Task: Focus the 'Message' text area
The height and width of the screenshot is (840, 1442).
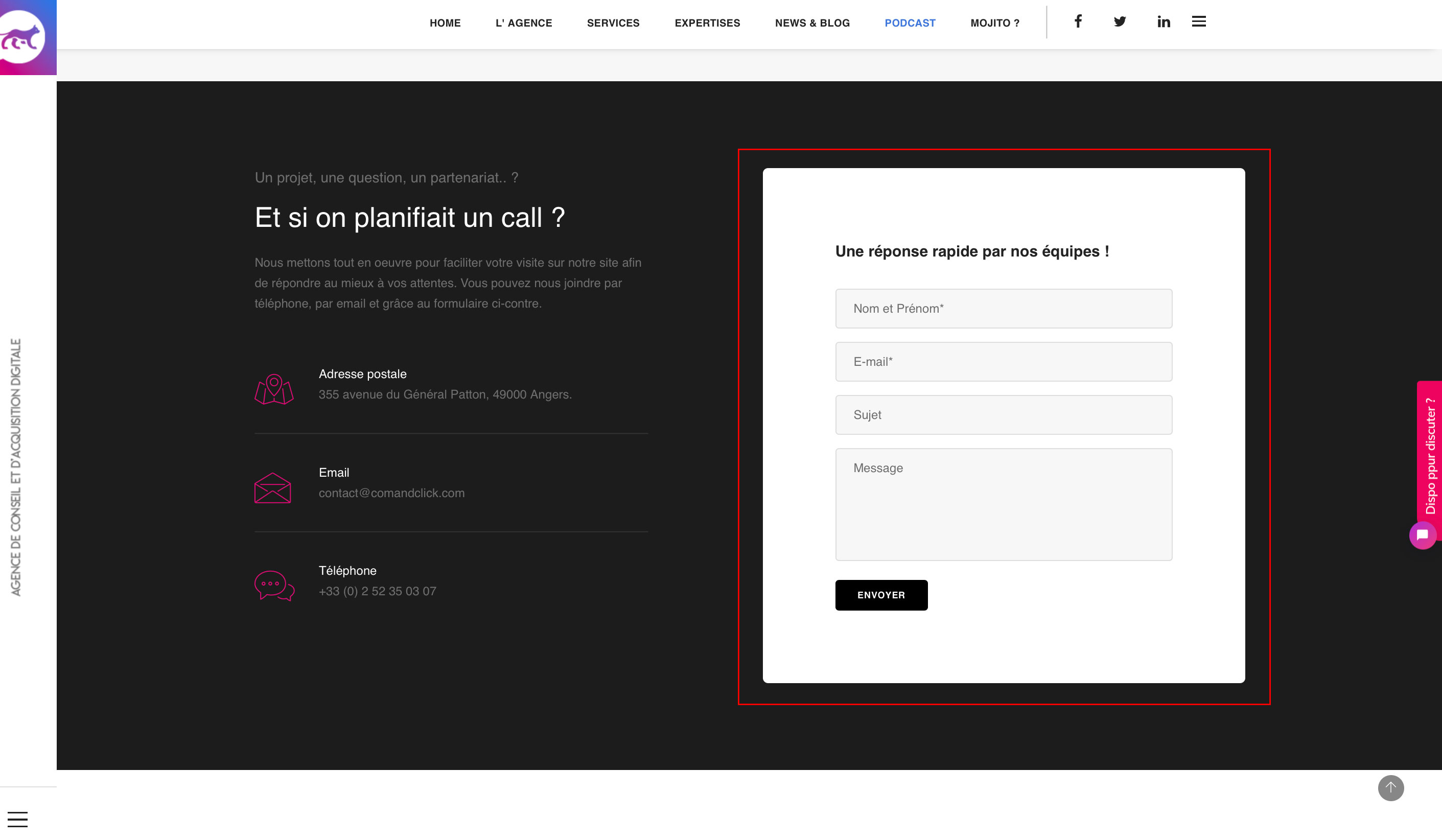Action: [1004, 504]
